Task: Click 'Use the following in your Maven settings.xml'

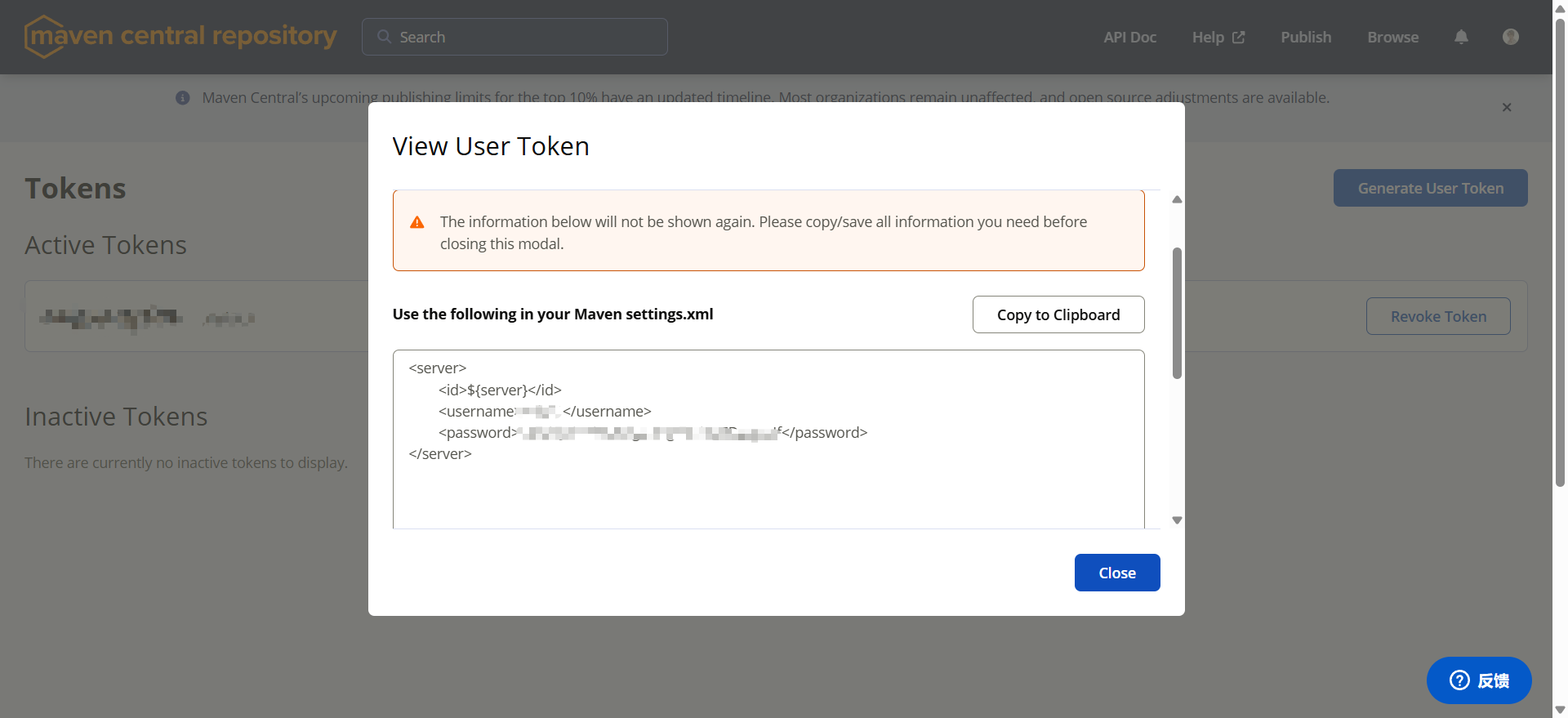Action: tap(553, 314)
